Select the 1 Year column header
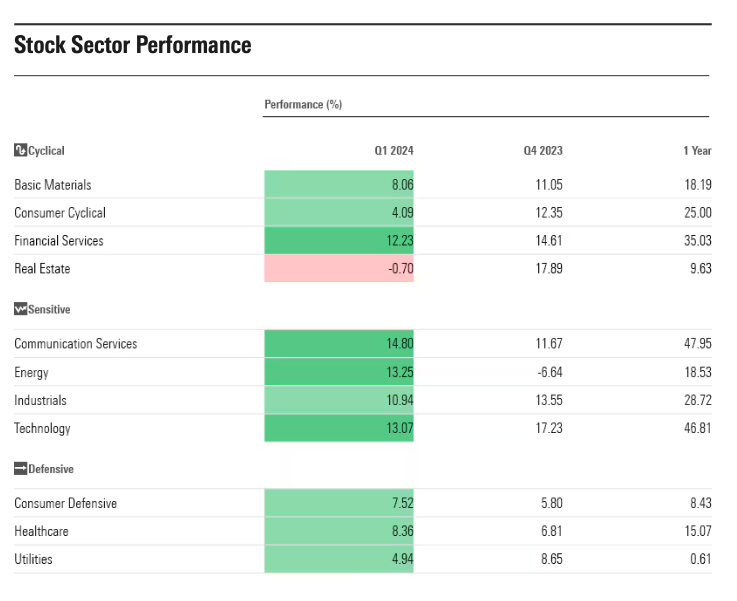 coord(696,150)
